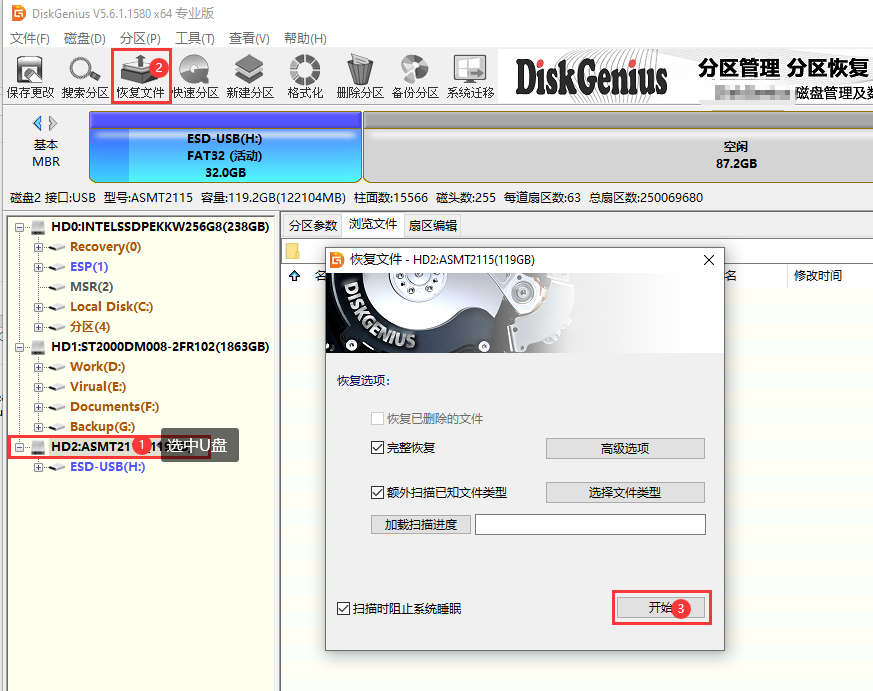Collapse the HD1 ST2000DM008 node

pyautogui.click(x=19, y=347)
